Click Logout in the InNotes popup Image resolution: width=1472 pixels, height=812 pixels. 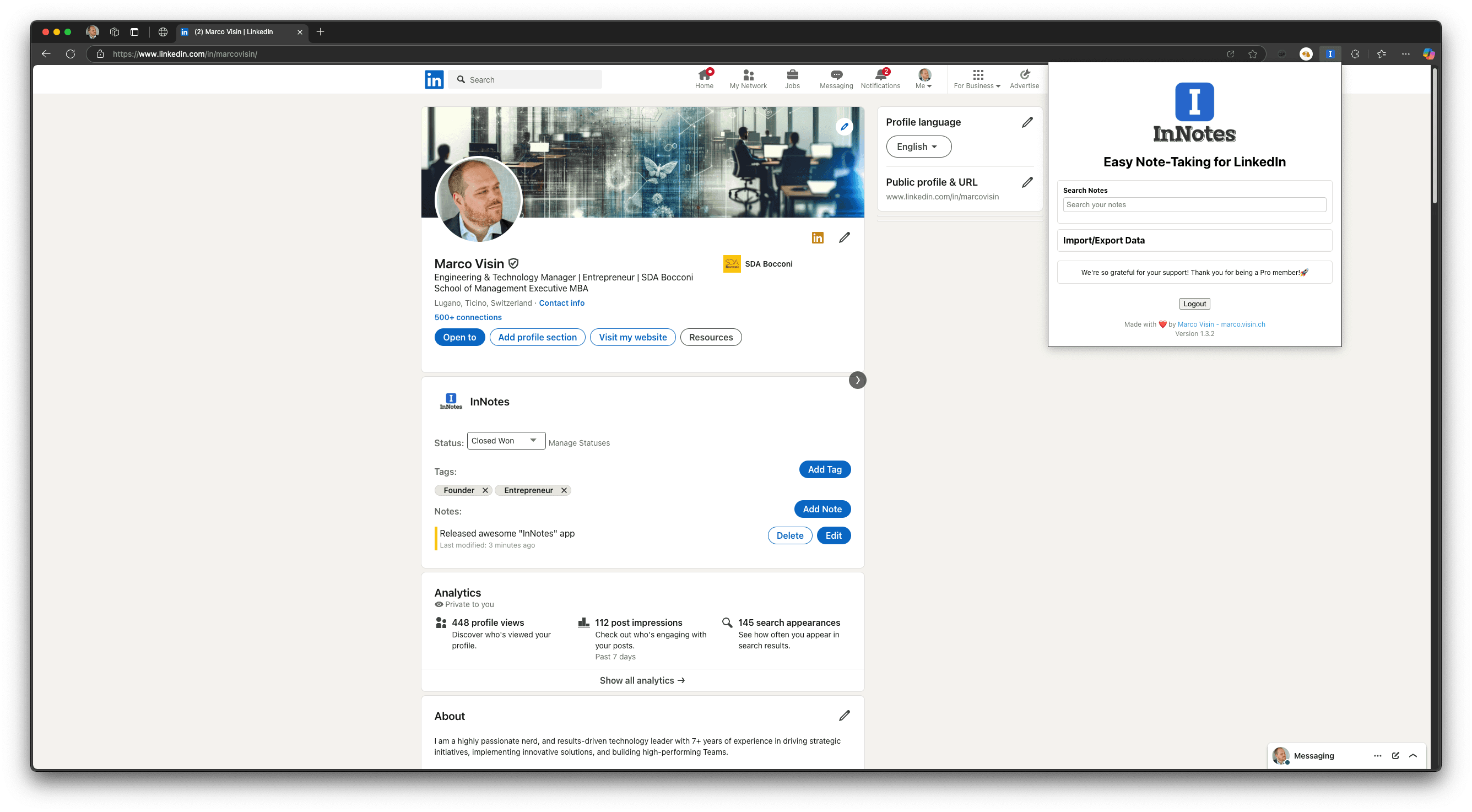pos(1194,304)
